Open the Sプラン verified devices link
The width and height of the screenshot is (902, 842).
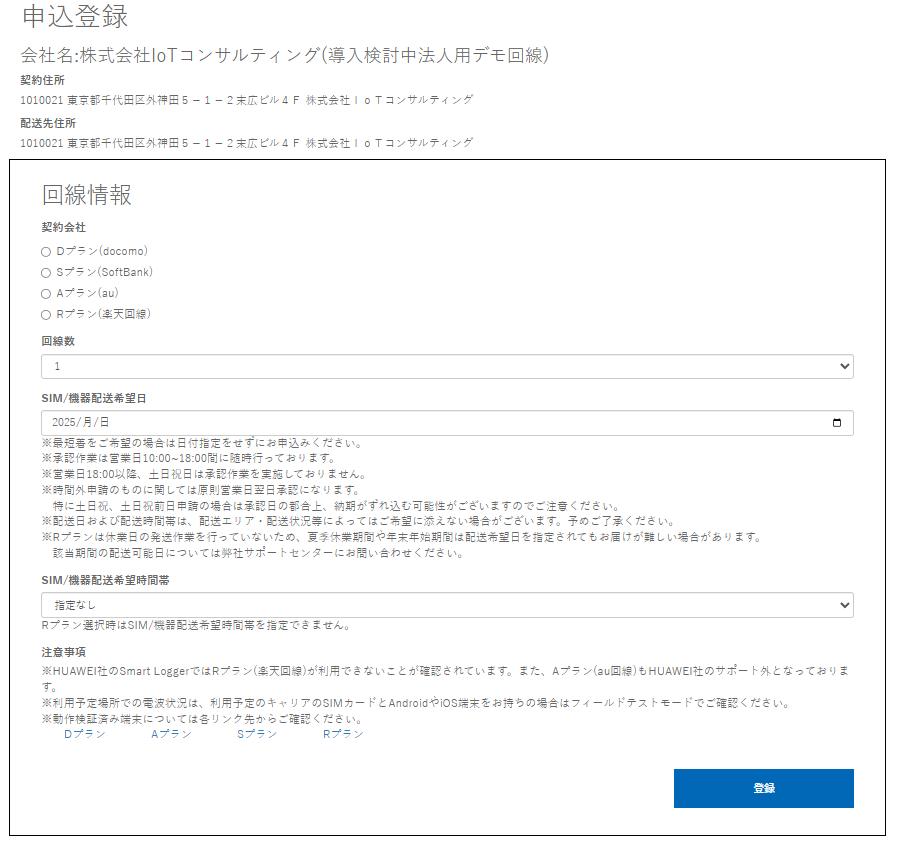(x=257, y=734)
